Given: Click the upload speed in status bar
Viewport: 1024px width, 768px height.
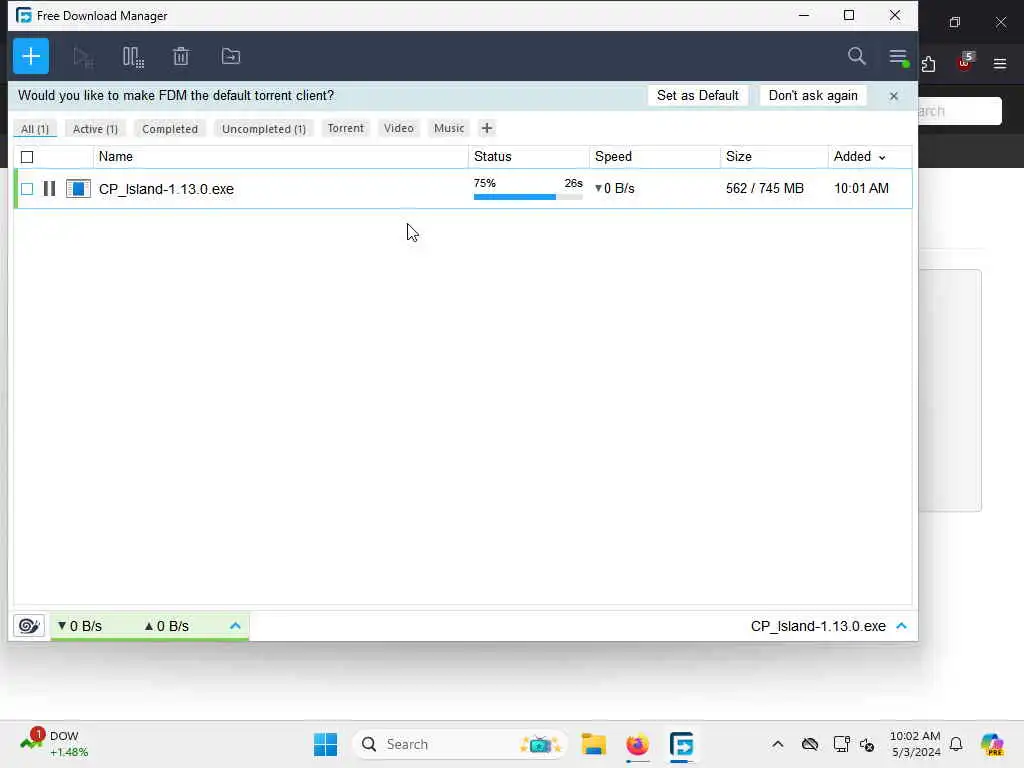Looking at the screenshot, I should tap(167, 626).
